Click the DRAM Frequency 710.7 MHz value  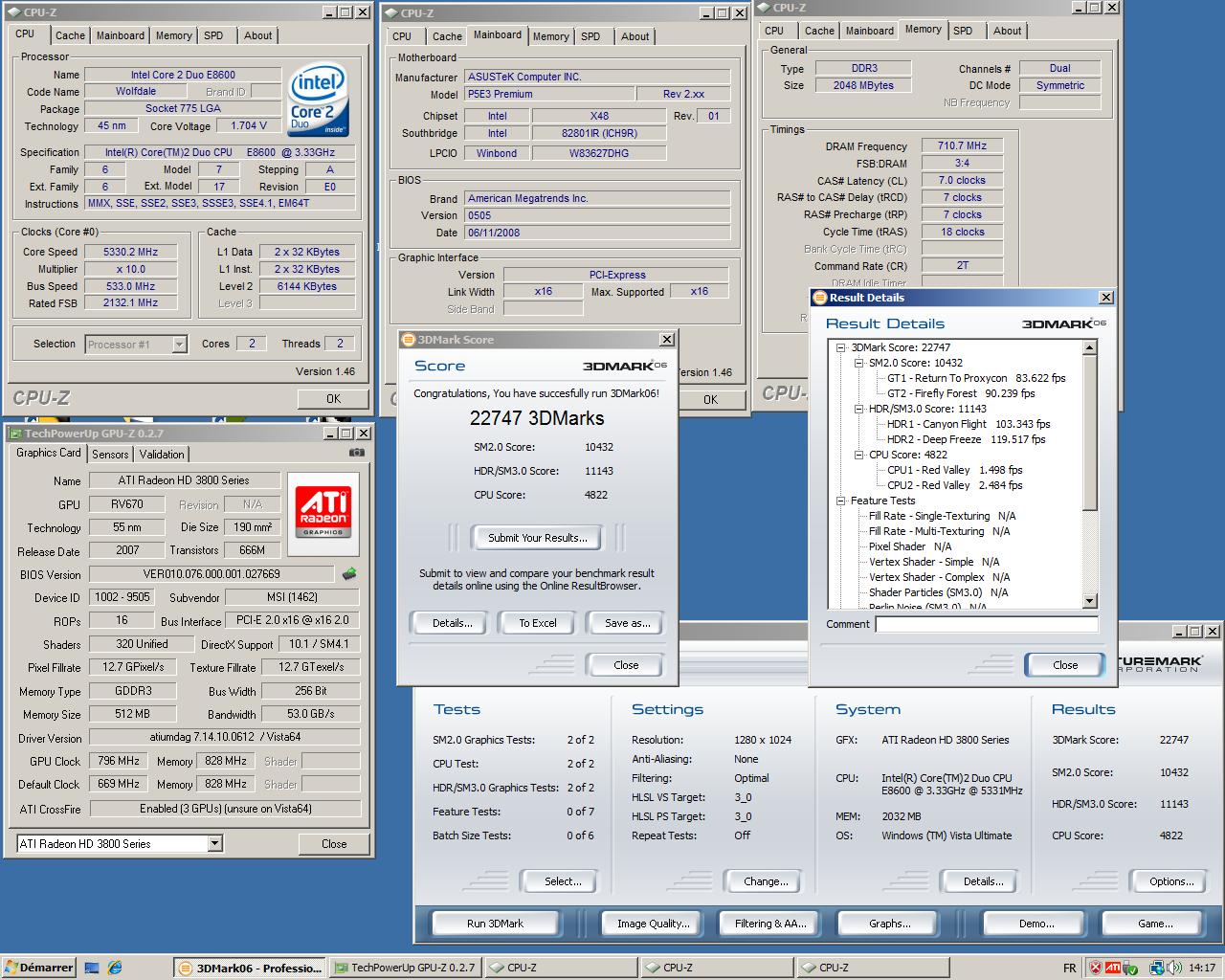[x=962, y=145]
